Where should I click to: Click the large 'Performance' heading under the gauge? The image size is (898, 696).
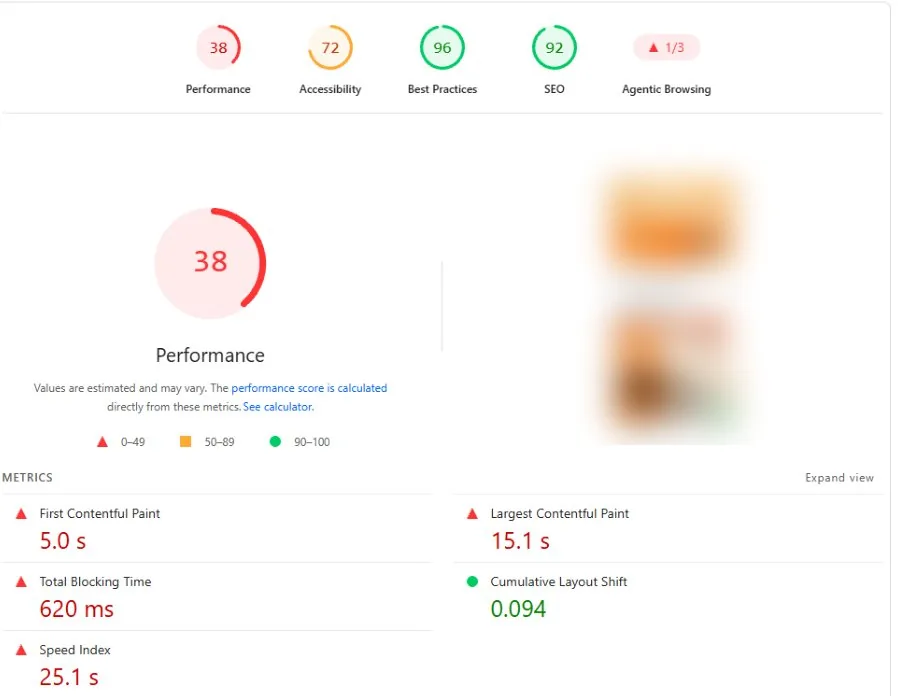210,356
